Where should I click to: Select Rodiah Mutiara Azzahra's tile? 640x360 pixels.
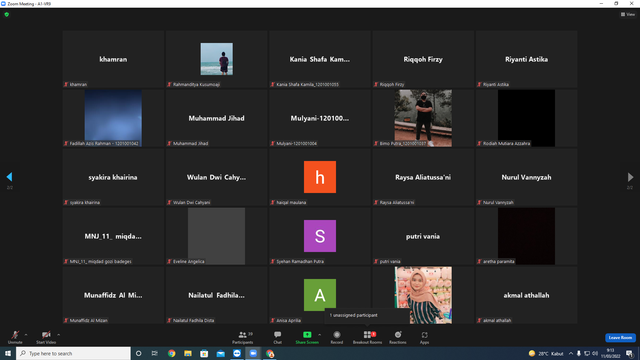(x=526, y=118)
